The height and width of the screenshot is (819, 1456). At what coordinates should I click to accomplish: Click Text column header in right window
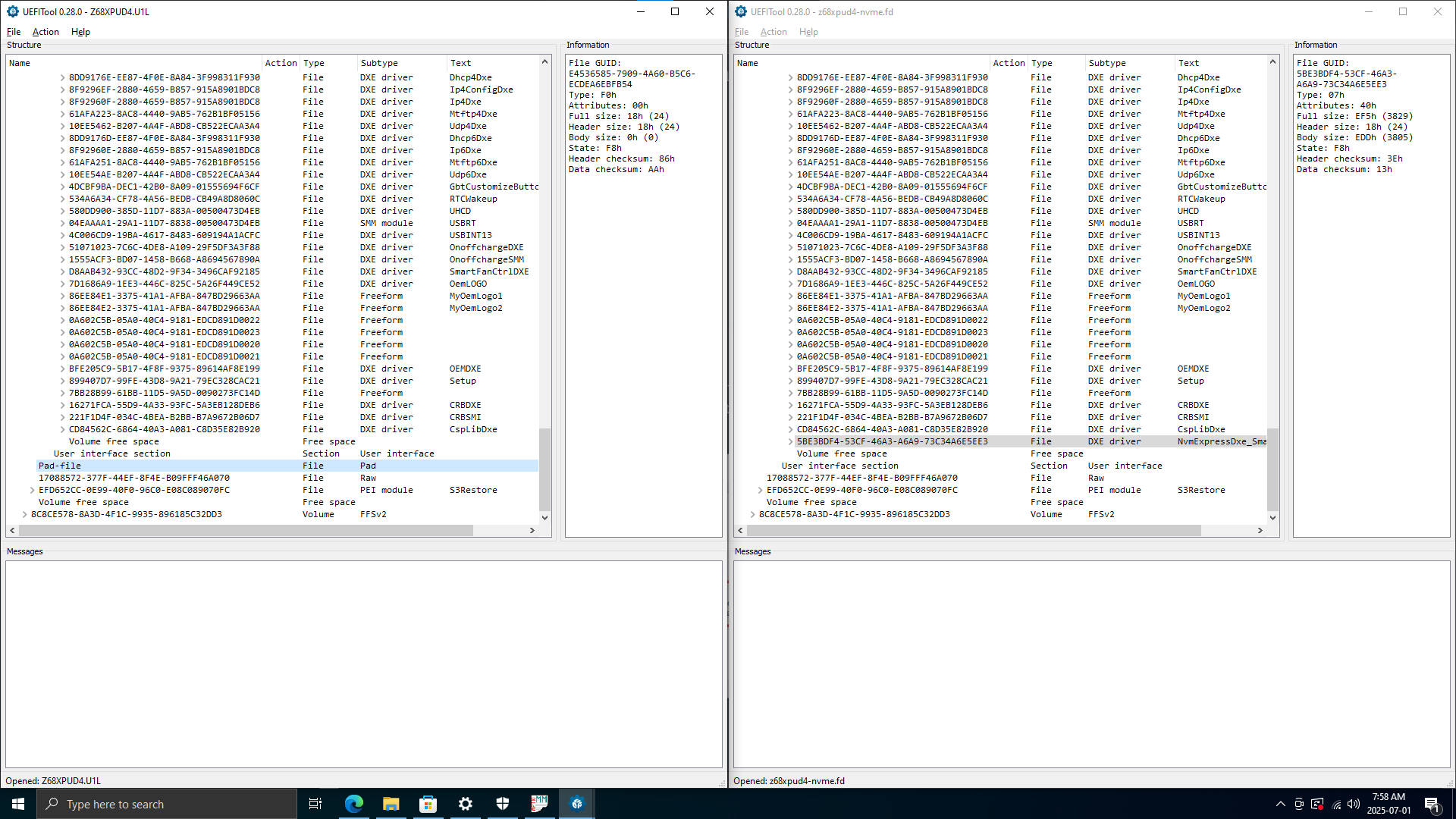pos(1221,63)
